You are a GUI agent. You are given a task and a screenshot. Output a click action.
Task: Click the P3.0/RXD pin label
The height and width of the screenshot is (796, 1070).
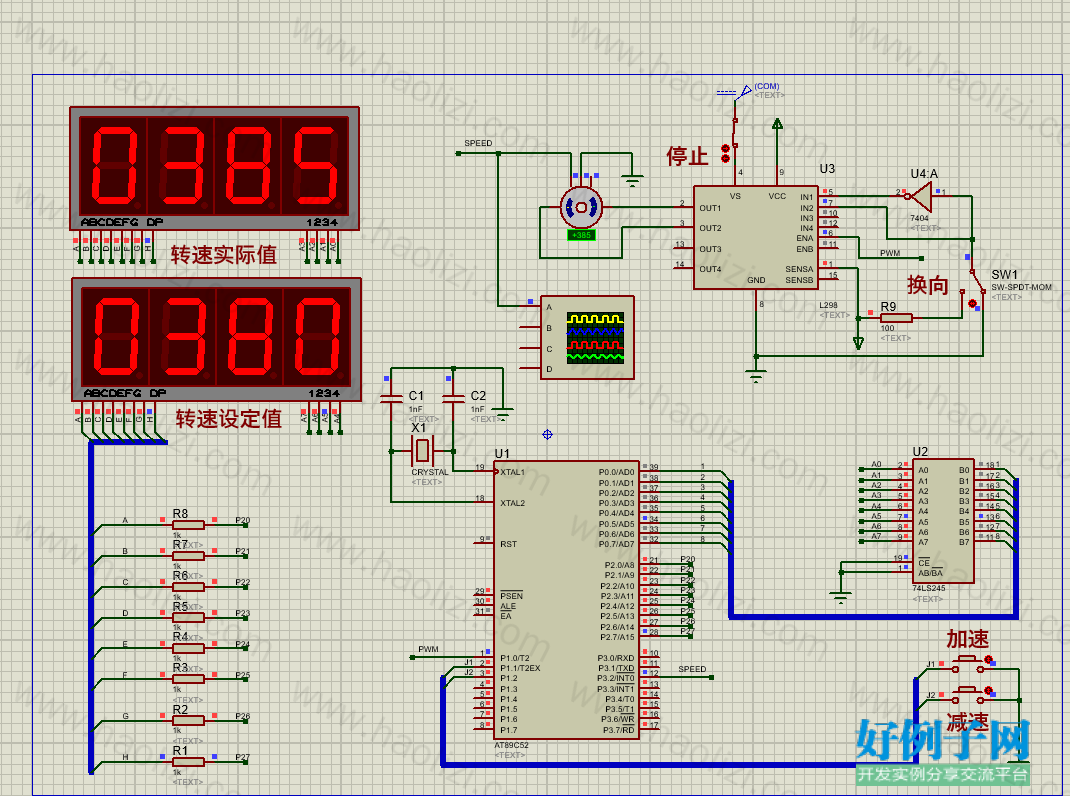[616, 658]
